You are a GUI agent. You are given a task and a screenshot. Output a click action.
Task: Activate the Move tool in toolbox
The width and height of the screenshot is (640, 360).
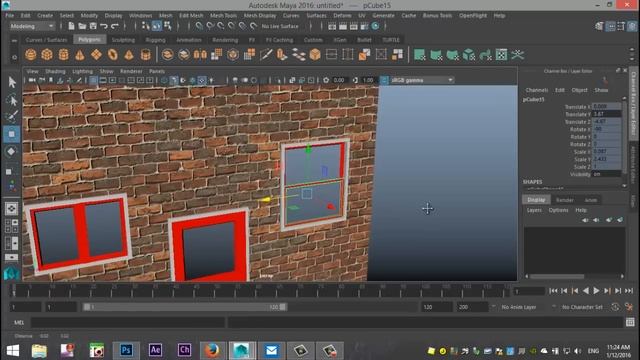coord(12,134)
